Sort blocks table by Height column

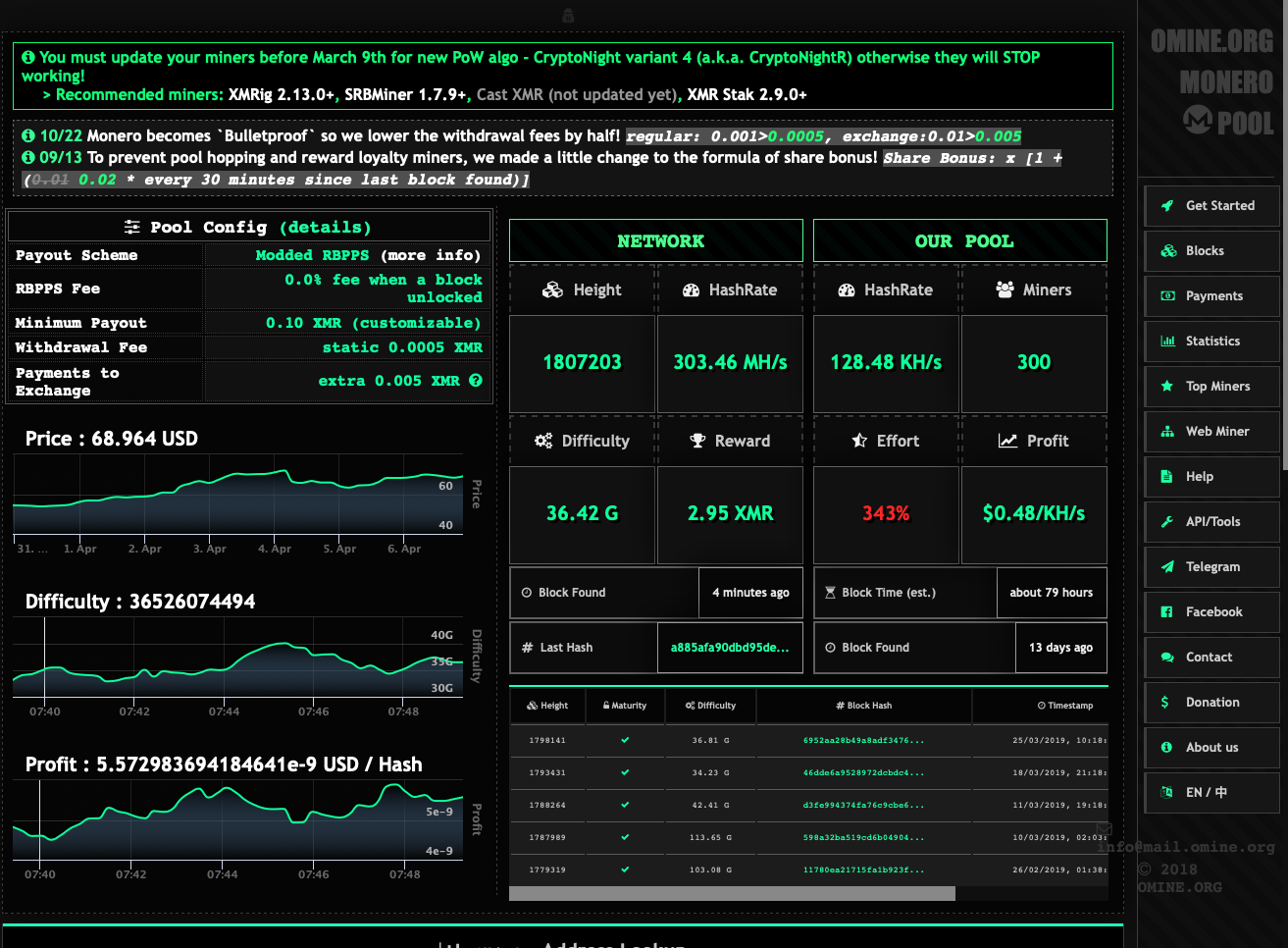(x=547, y=706)
